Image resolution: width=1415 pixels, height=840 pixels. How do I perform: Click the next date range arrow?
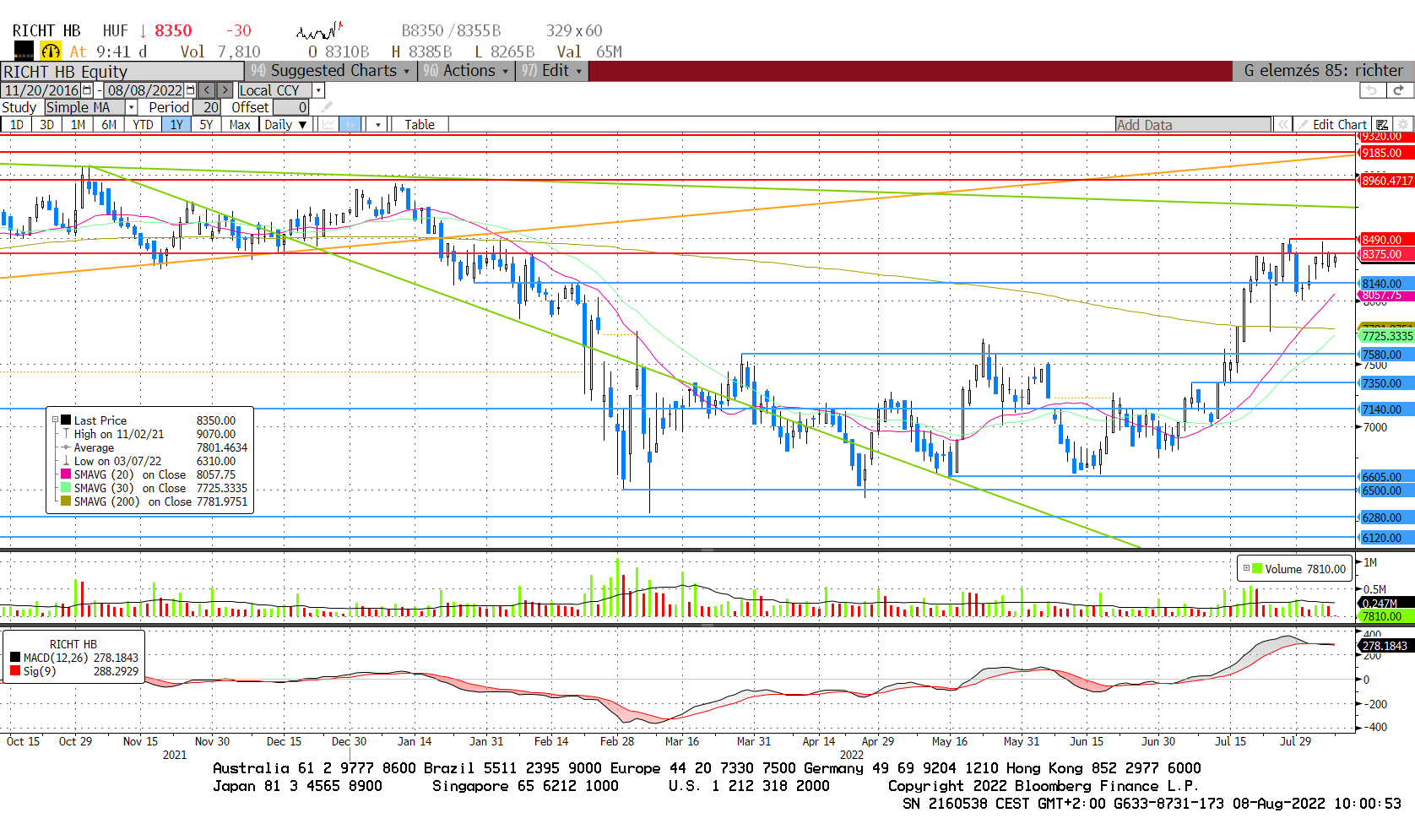(x=225, y=90)
